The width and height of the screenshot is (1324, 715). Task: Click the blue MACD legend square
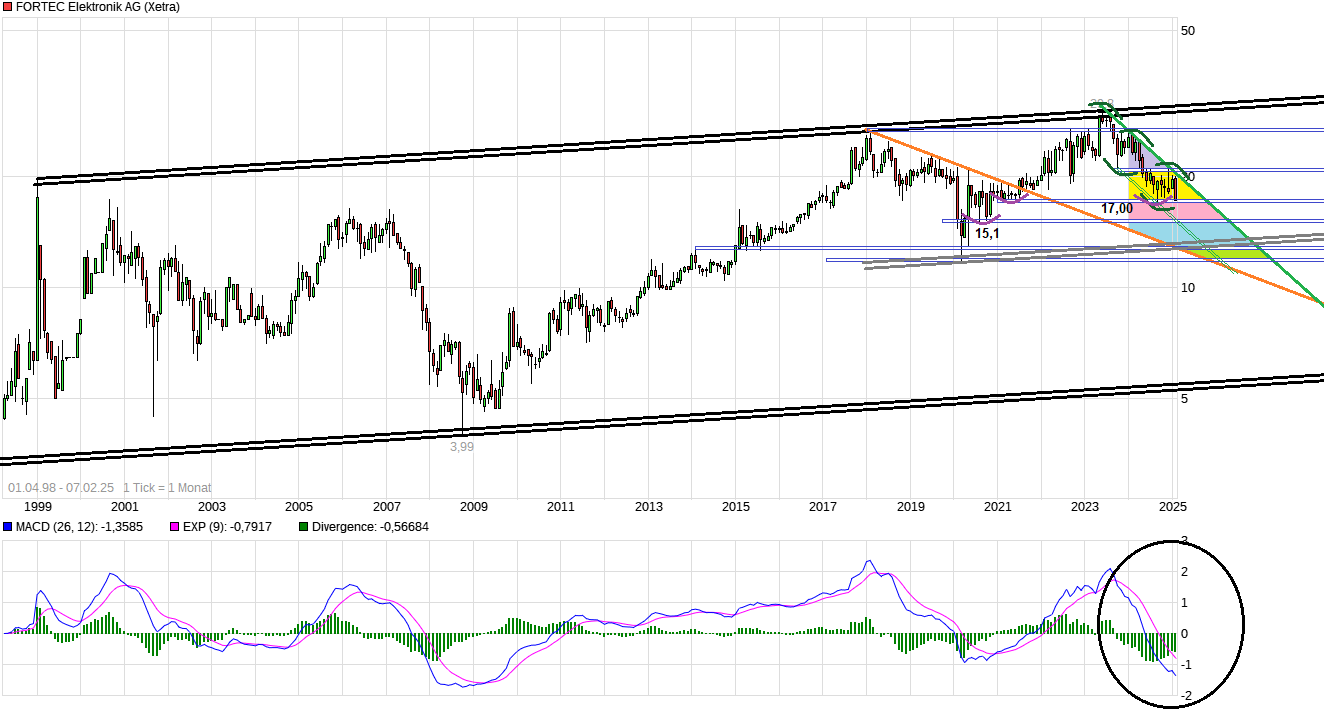click(7, 527)
